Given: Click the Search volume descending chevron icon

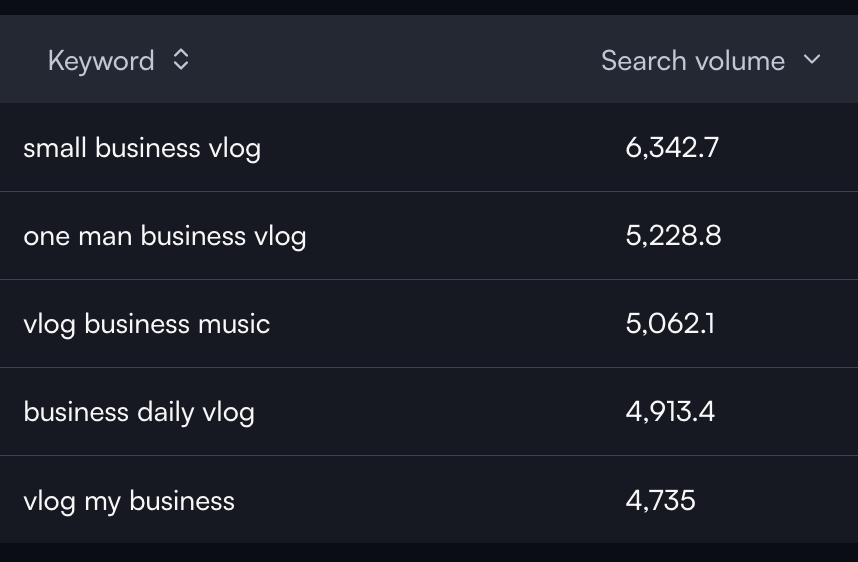Looking at the screenshot, I should click(812, 59).
